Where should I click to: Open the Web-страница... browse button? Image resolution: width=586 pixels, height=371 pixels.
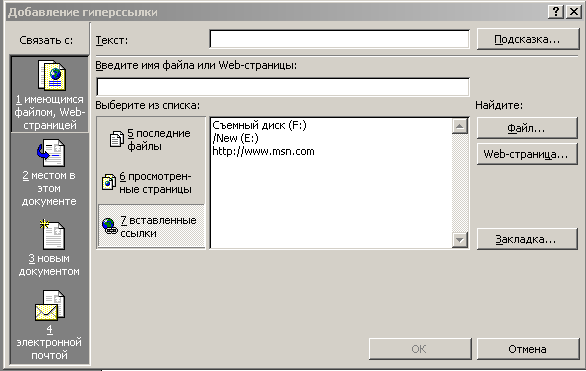pos(527,154)
